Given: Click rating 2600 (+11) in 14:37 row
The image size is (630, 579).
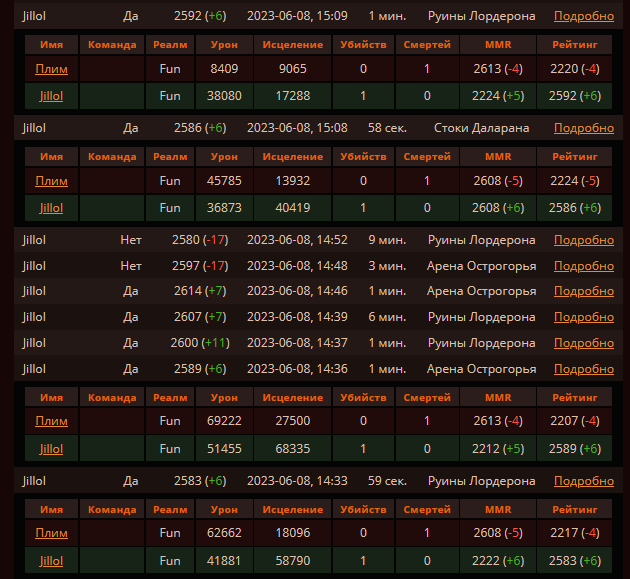Looking at the screenshot, I should tap(200, 343).
